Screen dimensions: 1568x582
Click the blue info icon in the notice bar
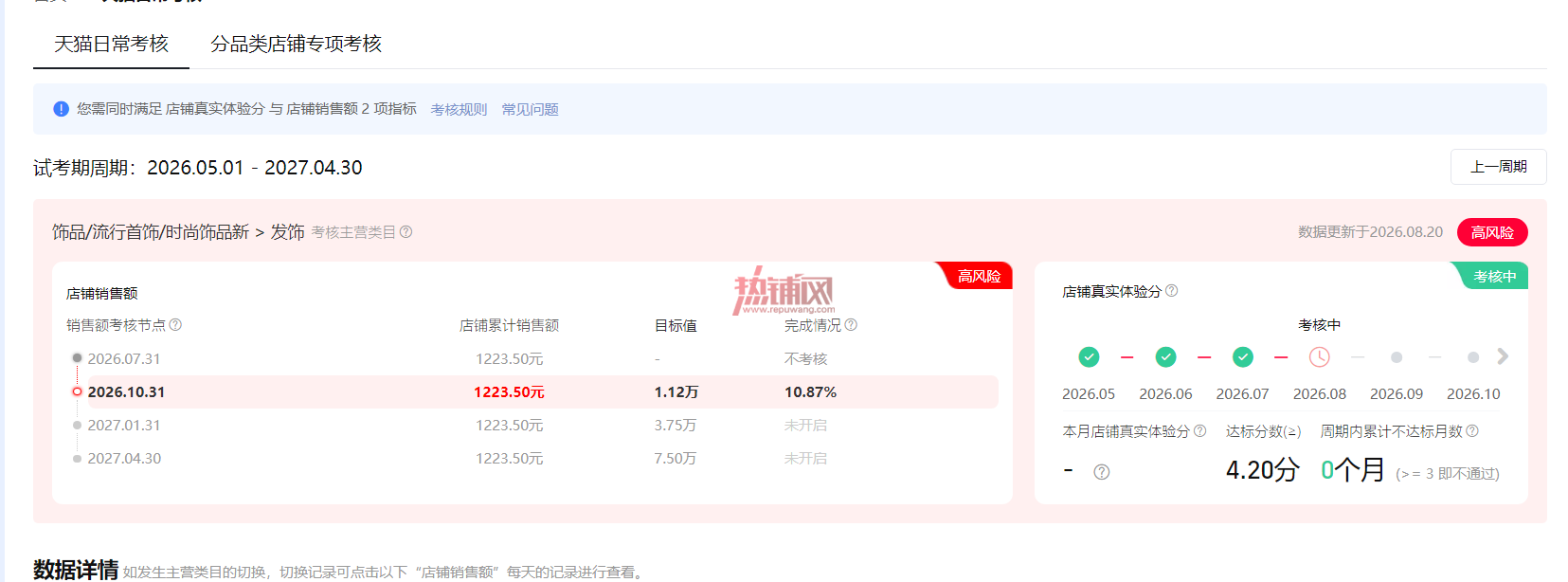coord(62,109)
